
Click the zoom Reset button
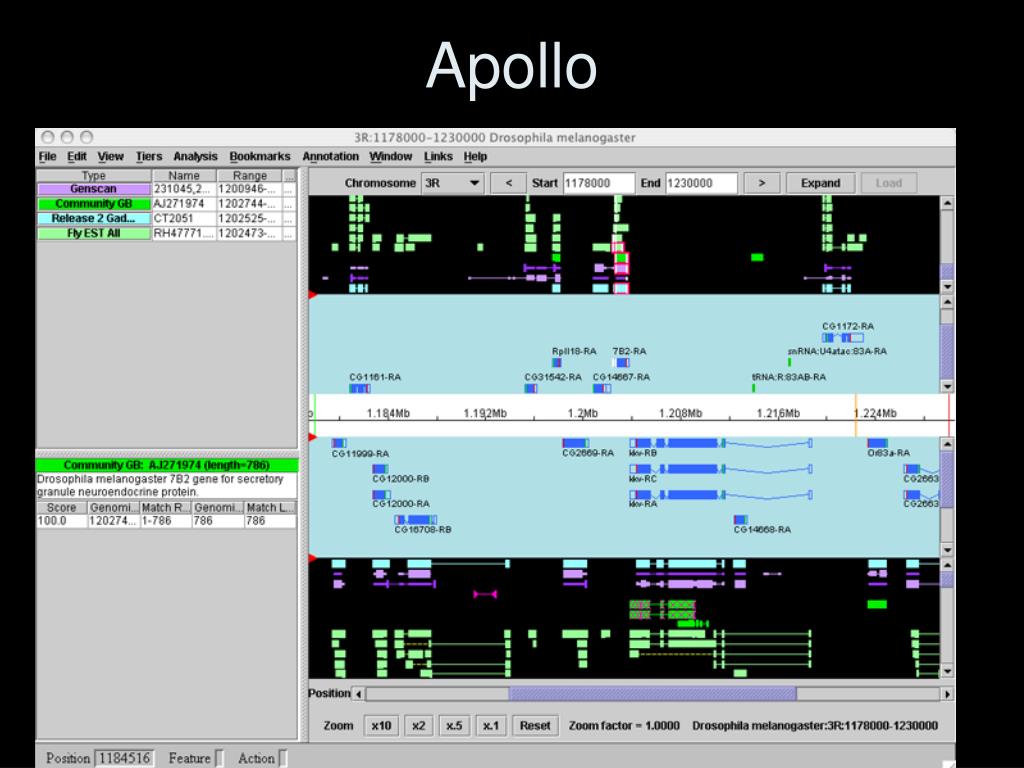(x=535, y=726)
